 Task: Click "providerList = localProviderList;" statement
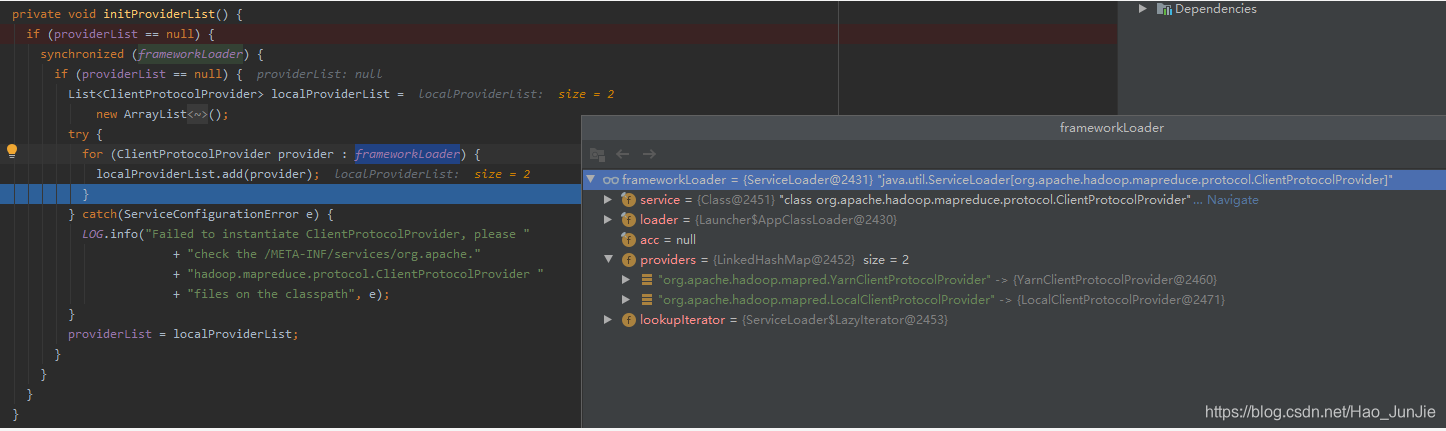coord(183,334)
